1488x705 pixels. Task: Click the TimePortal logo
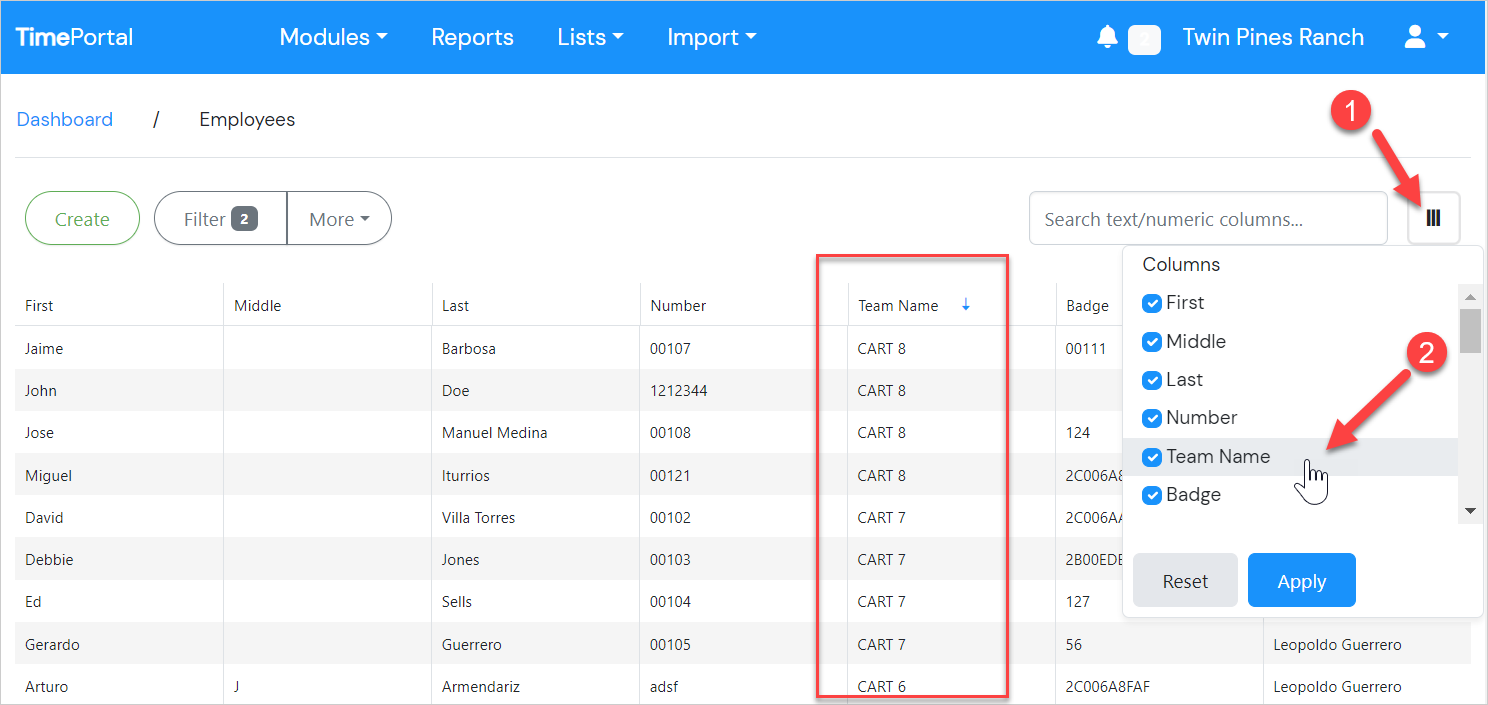click(74, 37)
